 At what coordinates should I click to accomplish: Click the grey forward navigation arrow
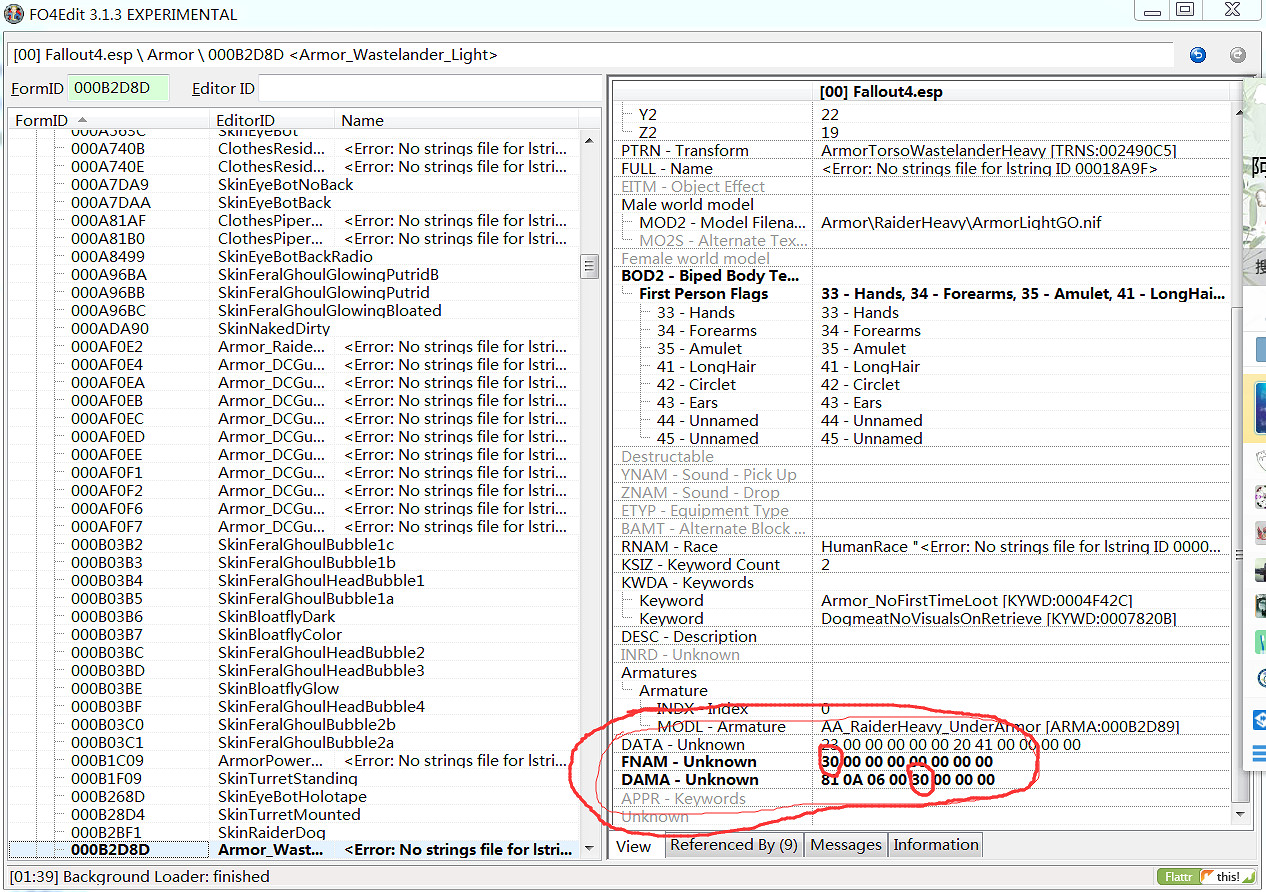click(x=1237, y=55)
